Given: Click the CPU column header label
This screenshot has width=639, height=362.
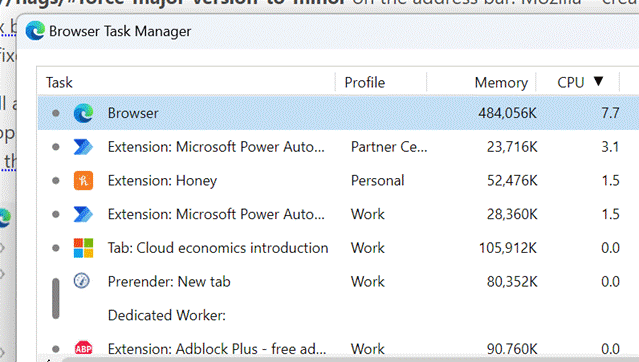Looking at the screenshot, I should coord(571,82).
